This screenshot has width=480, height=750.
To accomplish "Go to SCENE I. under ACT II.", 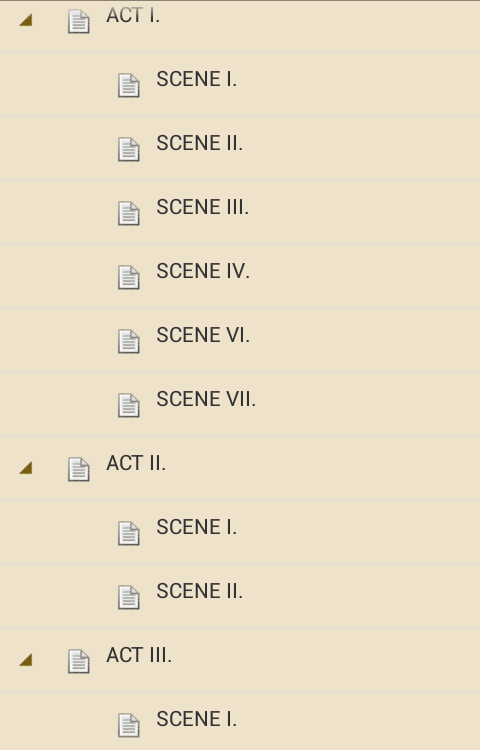I will point(196,527).
